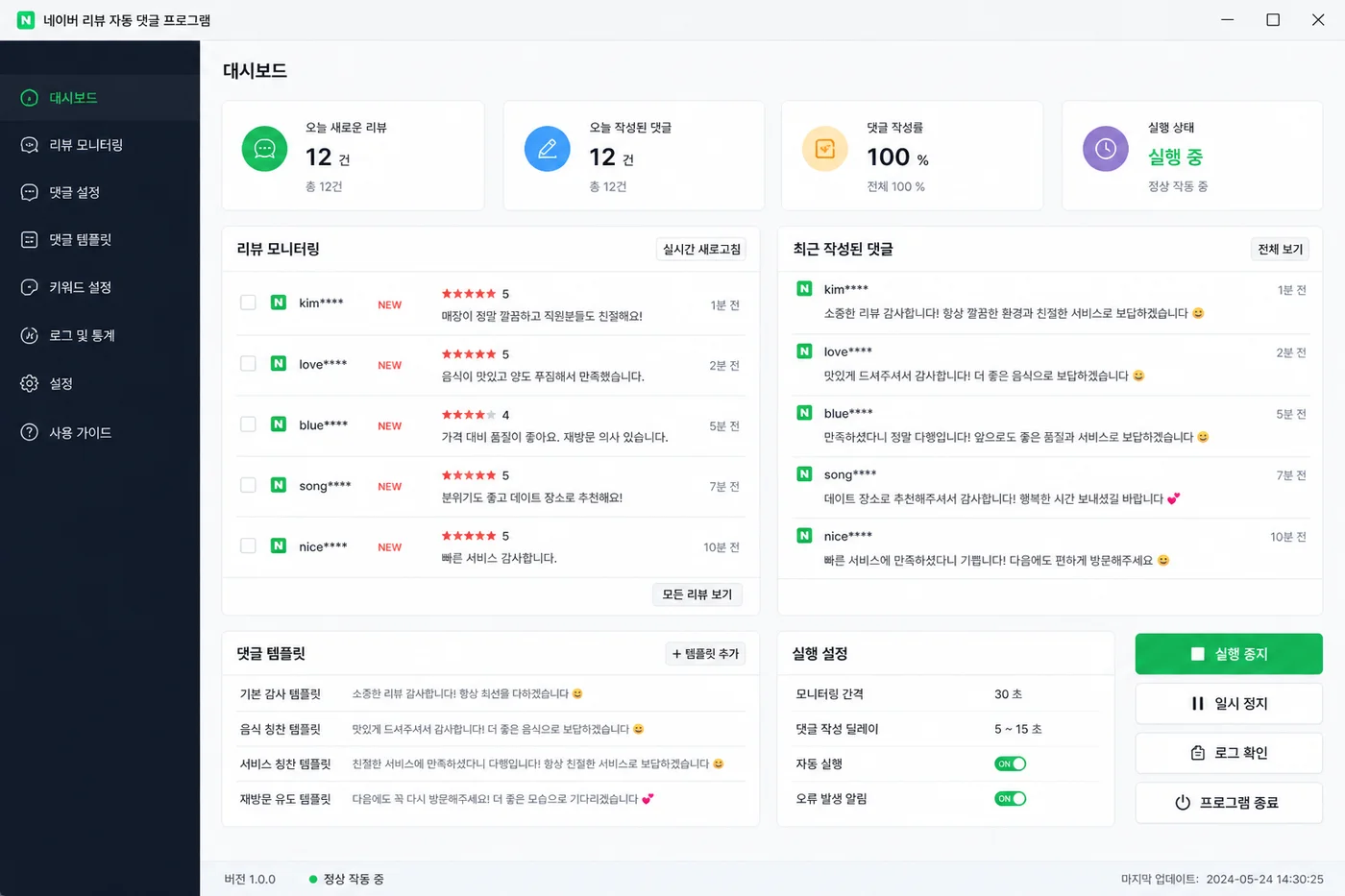Click review text 빠른 서비스 감사합니다.
The height and width of the screenshot is (896, 1345).
click(x=499, y=558)
